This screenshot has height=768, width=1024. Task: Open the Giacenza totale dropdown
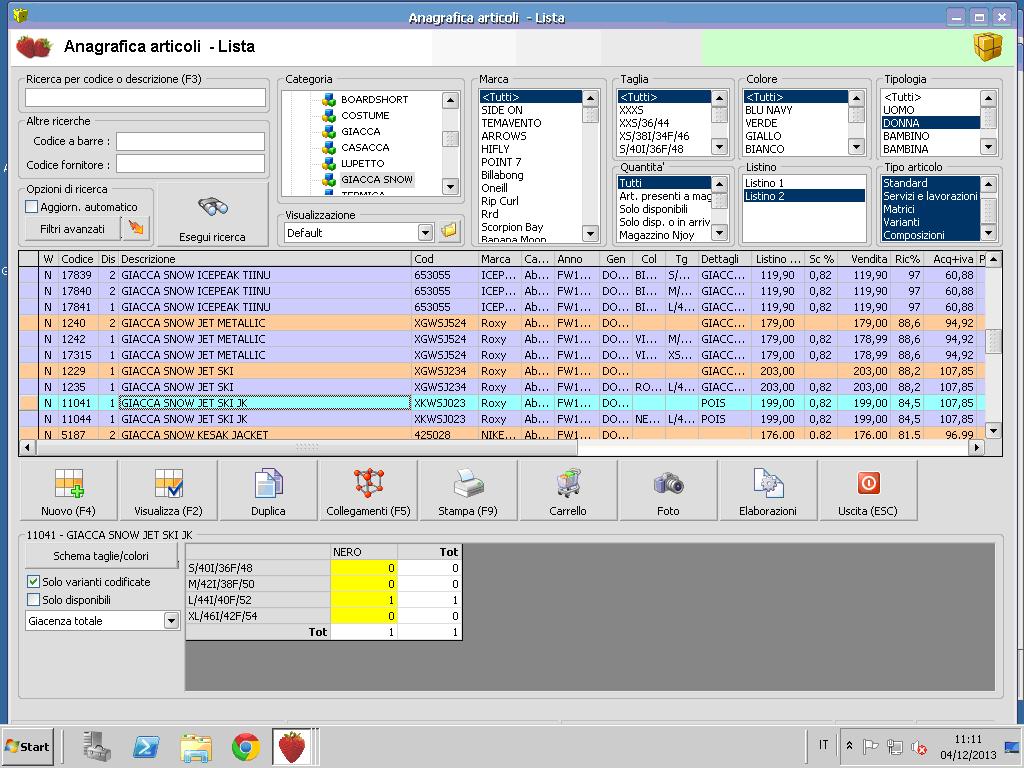tap(170, 621)
